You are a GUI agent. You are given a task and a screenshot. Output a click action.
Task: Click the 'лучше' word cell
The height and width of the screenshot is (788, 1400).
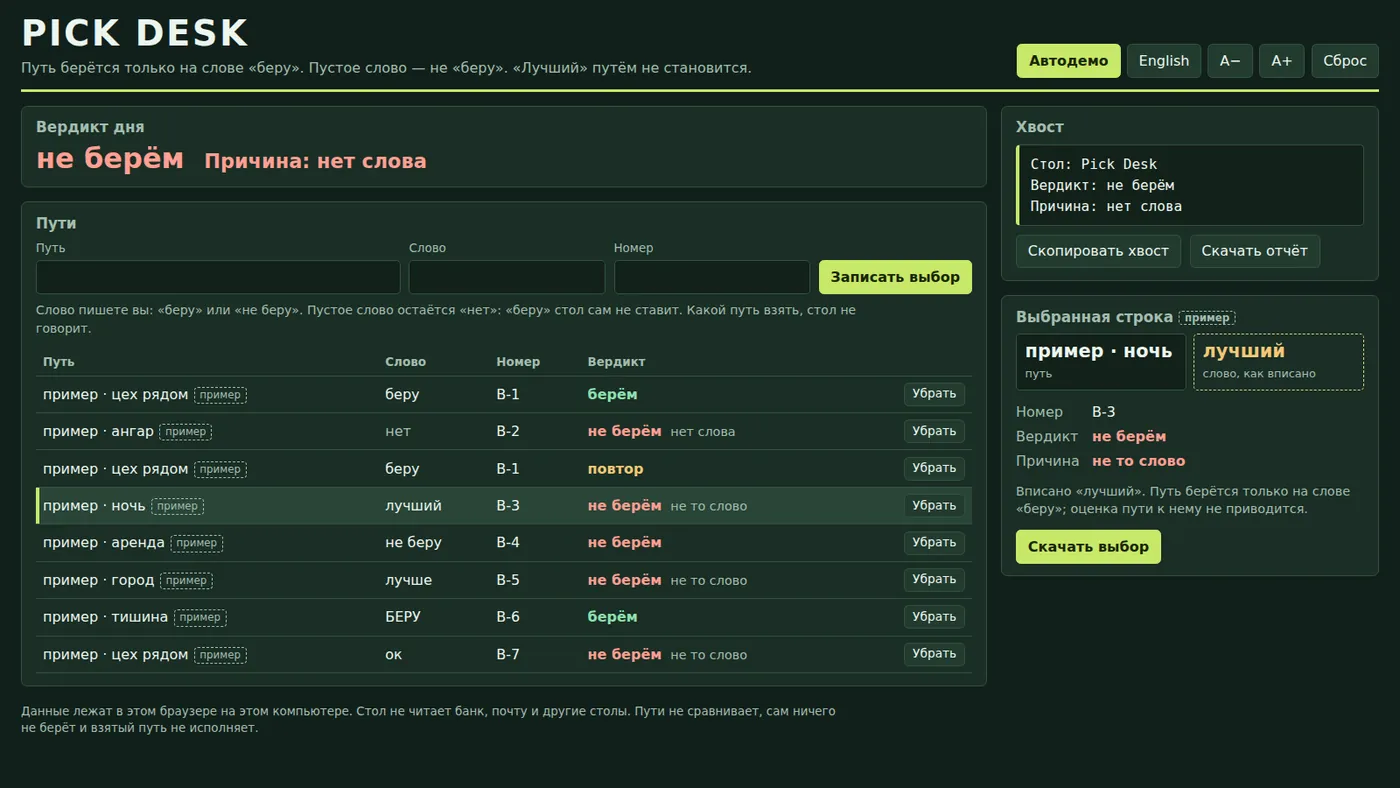click(409, 580)
